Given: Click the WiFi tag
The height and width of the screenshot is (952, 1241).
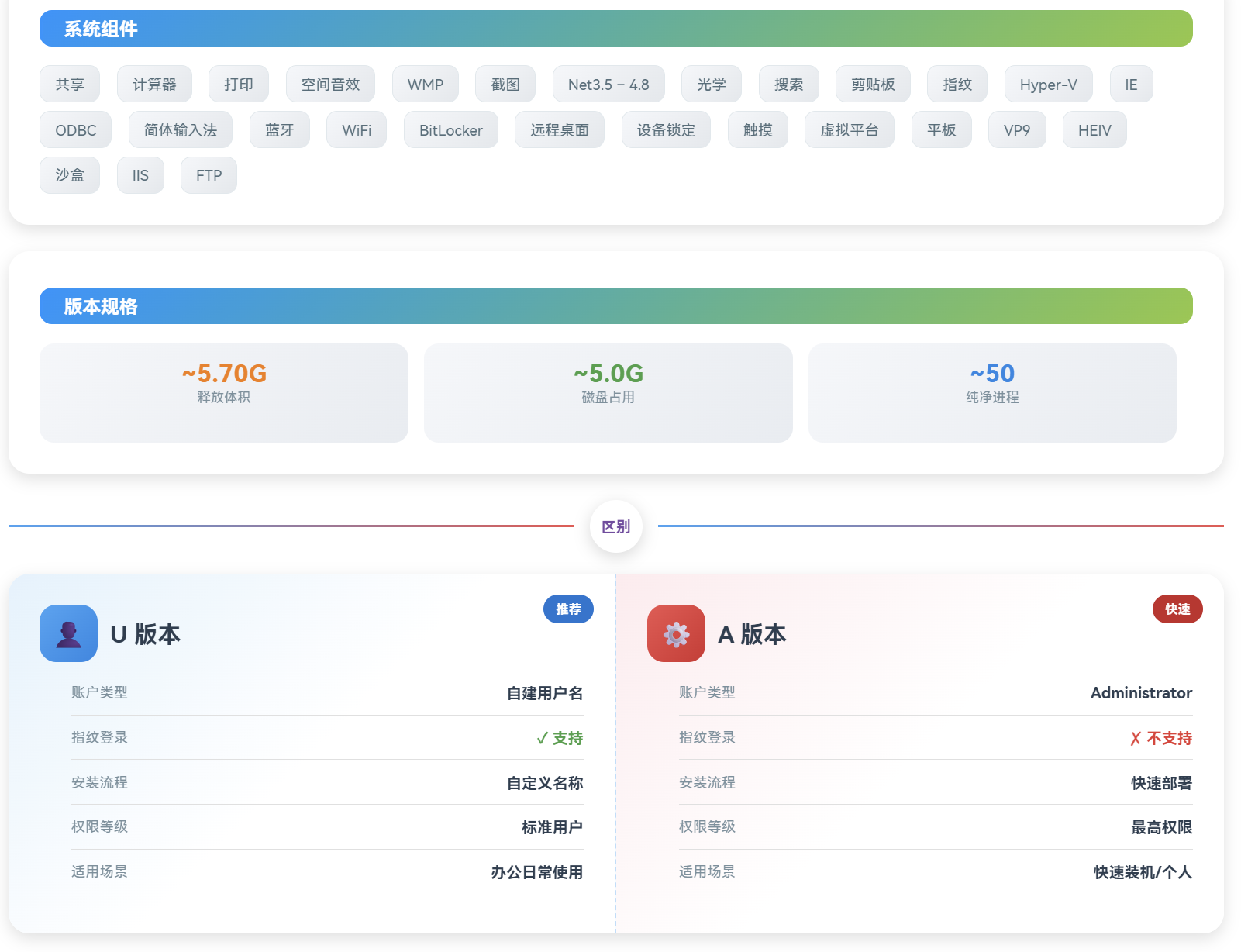Looking at the screenshot, I should (x=357, y=129).
